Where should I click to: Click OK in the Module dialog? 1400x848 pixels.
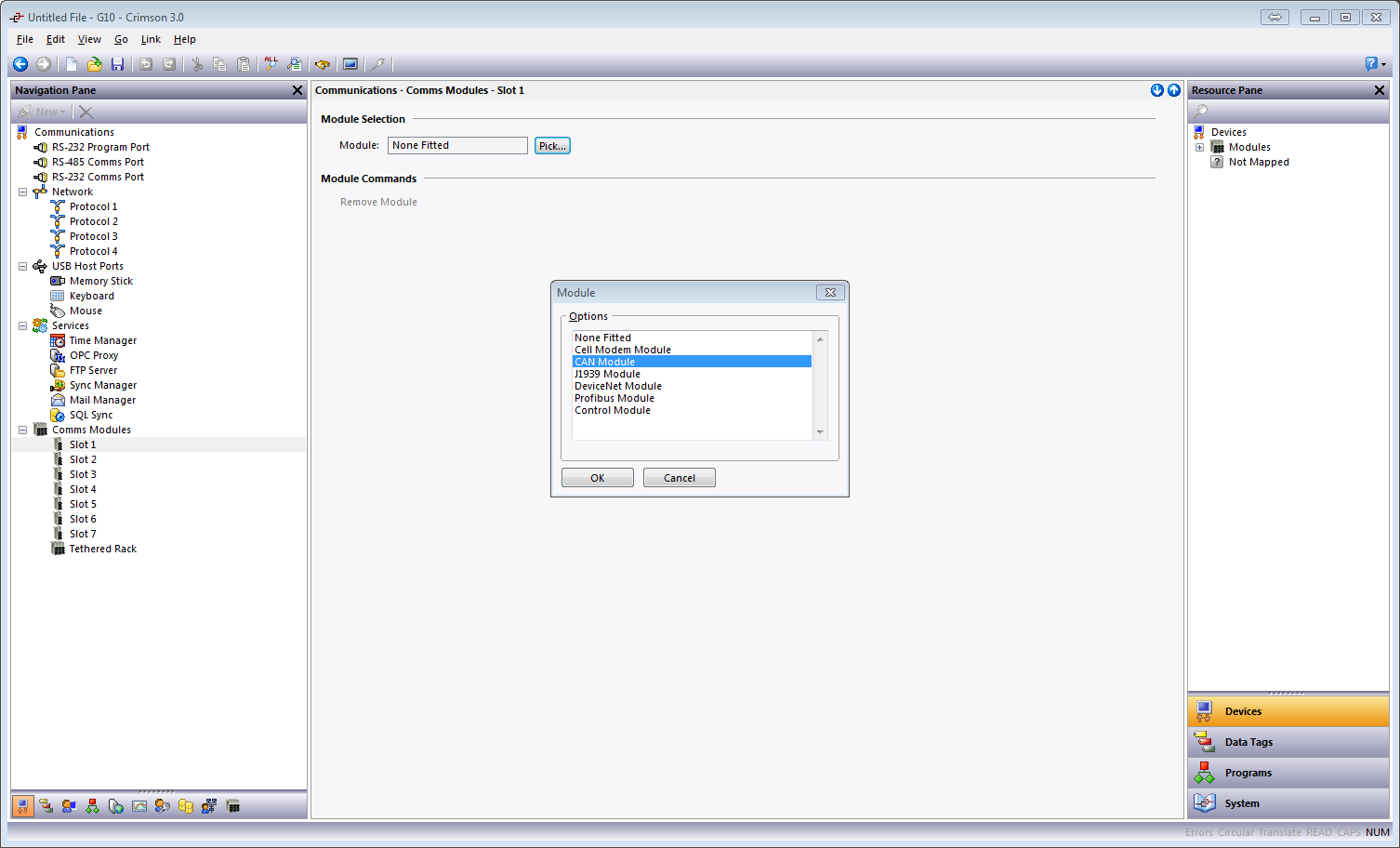[598, 478]
